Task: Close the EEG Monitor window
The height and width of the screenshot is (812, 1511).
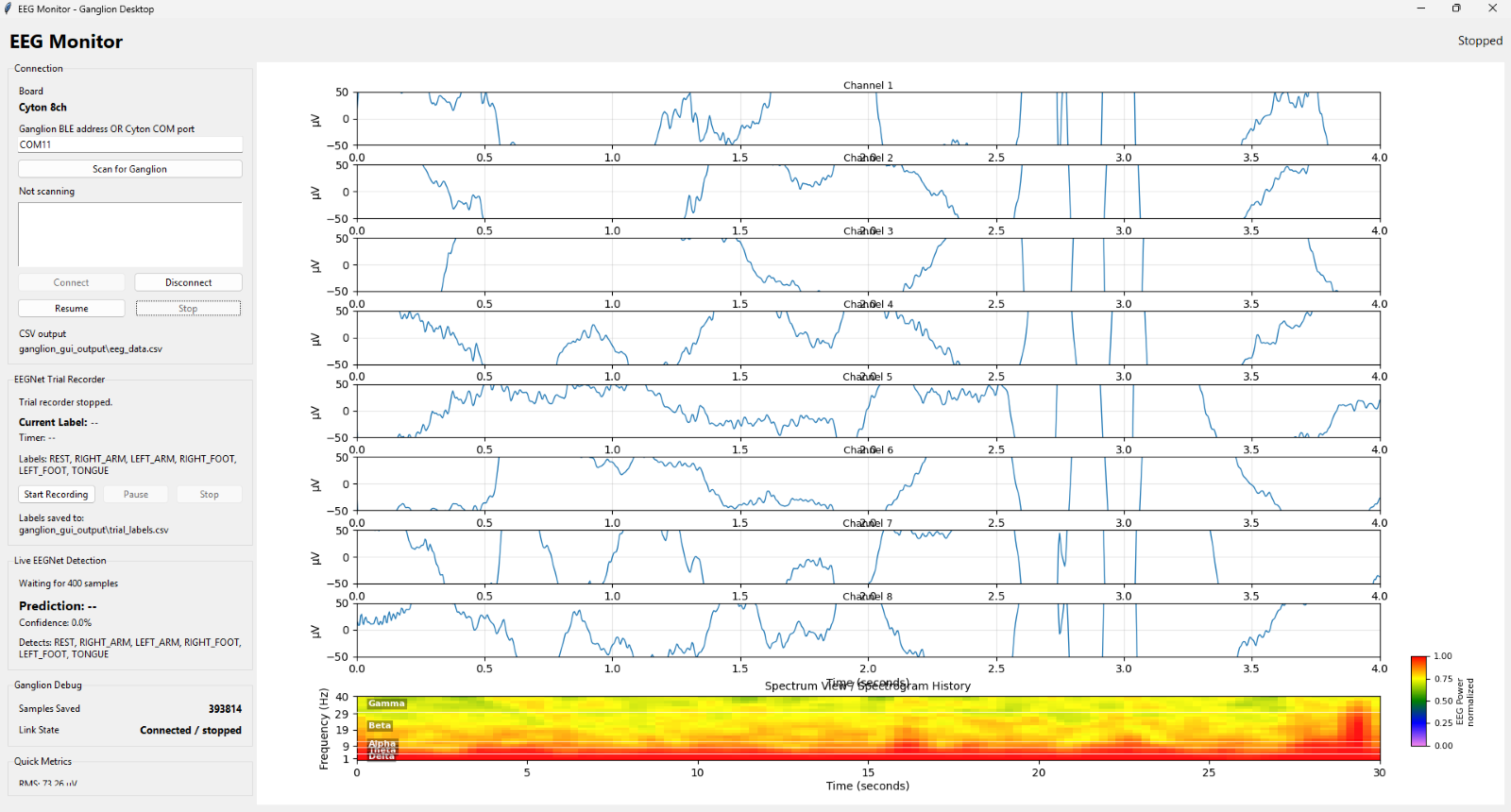Action: click(x=1492, y=8)
